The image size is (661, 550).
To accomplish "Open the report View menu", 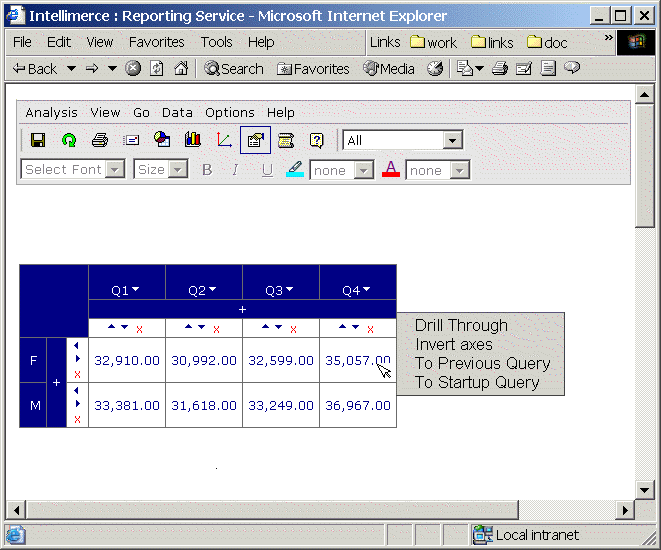I will [105, 113].
